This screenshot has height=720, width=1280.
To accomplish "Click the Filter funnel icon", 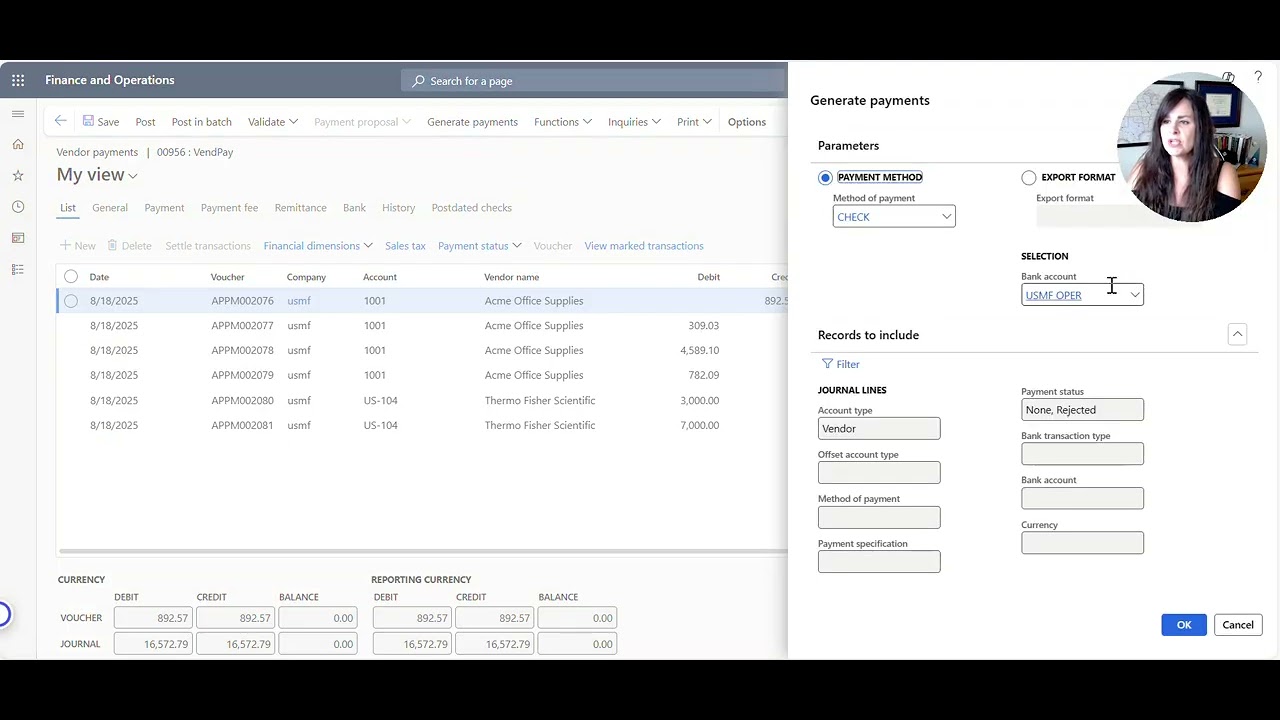I will click(x=827, y=364).
